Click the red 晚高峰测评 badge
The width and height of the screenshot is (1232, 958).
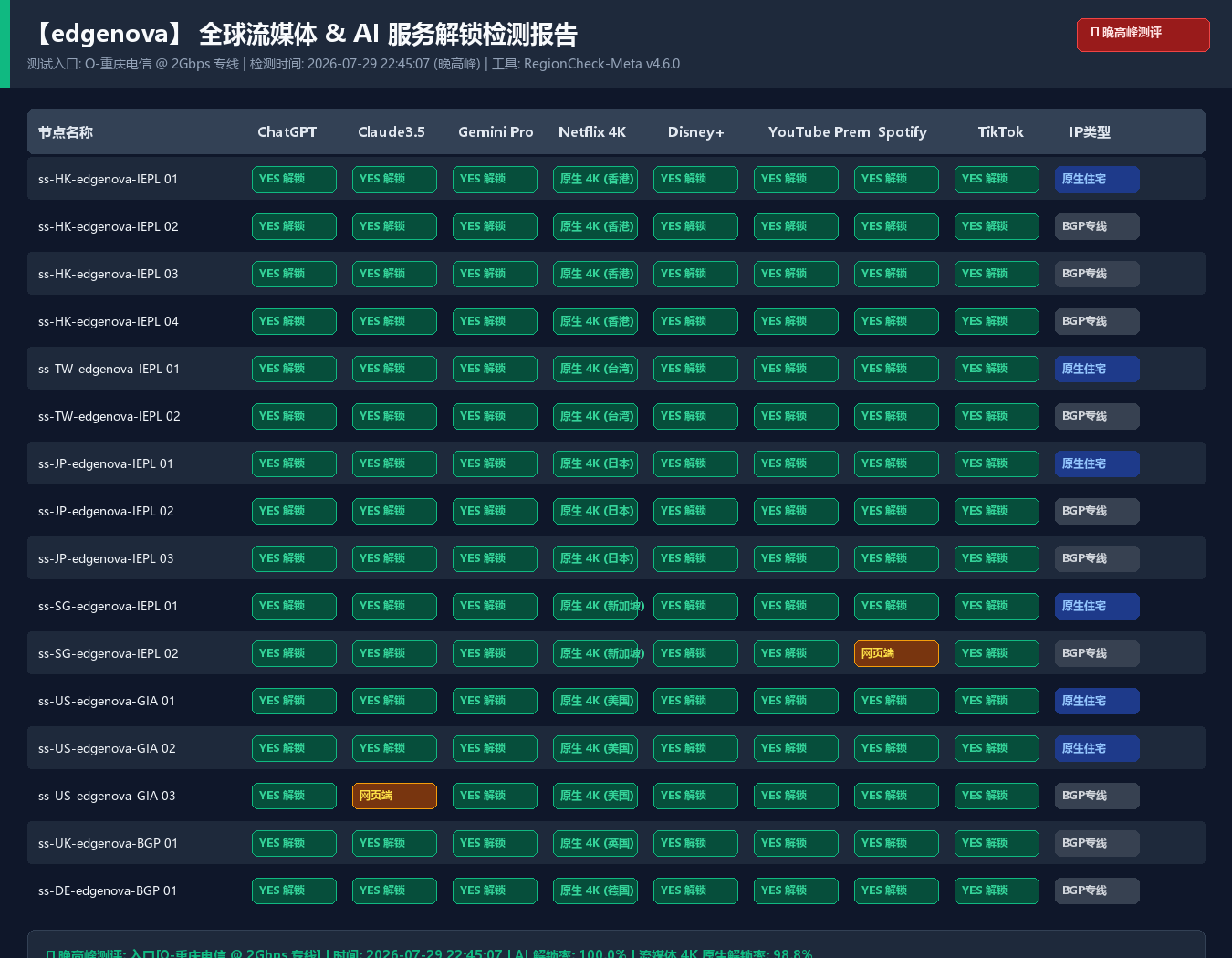[x=1143, y=35]
